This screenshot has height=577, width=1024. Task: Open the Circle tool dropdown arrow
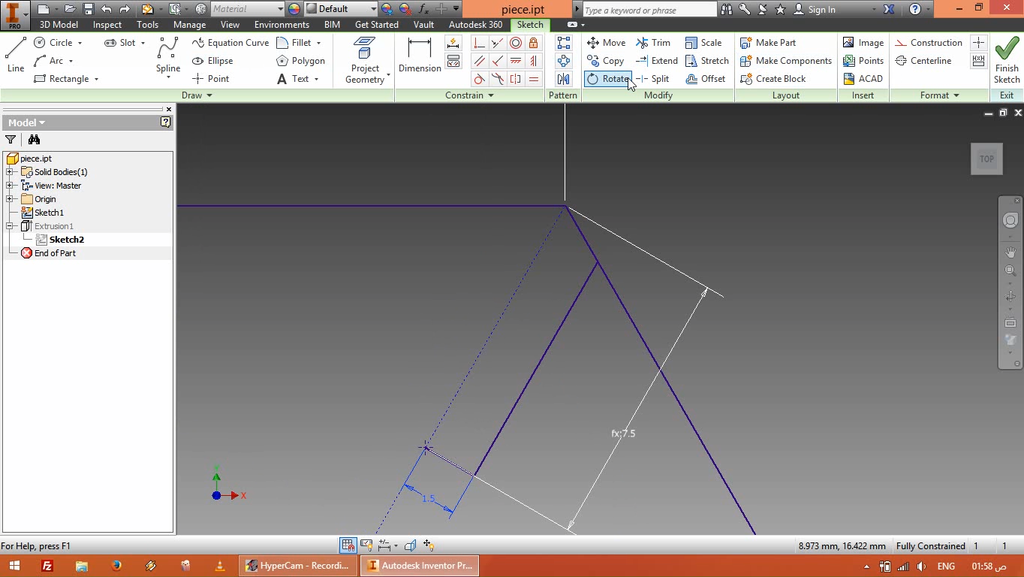pos(80,43)
